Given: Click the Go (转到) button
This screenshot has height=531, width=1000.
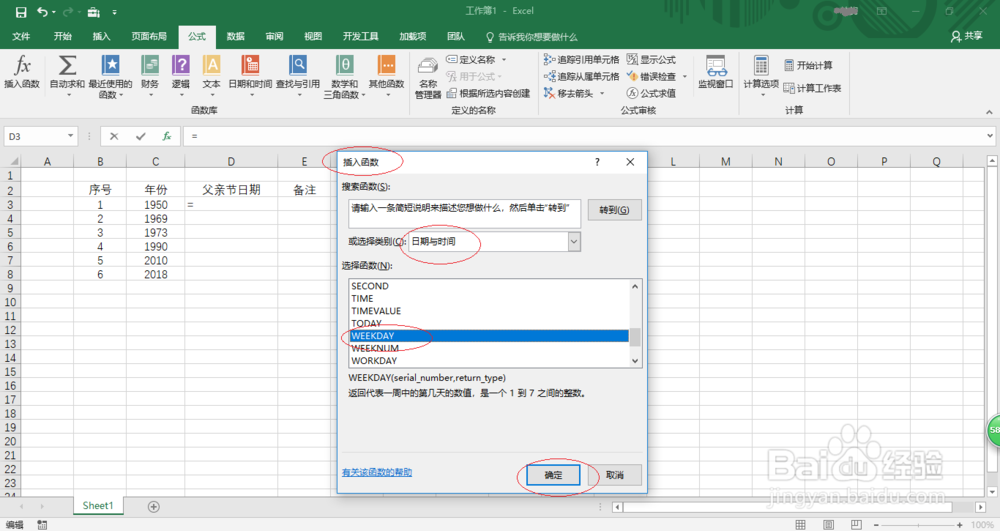Looking at the screenshot, I should click(614, 210).
